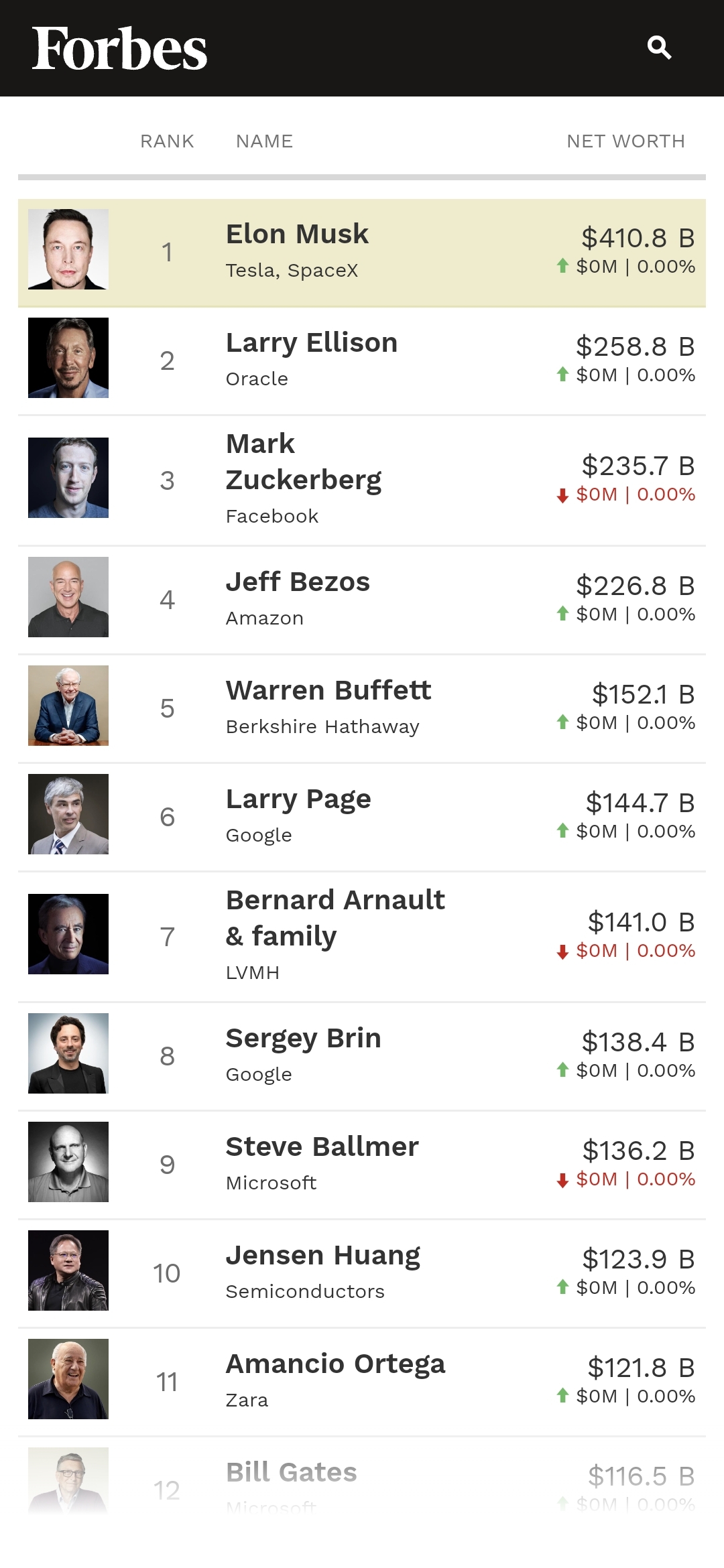This screenshot has width=724, height=1568.
Task: View Warren Buffett's portrait thumbnail
Action: click(x=68, y=706)
